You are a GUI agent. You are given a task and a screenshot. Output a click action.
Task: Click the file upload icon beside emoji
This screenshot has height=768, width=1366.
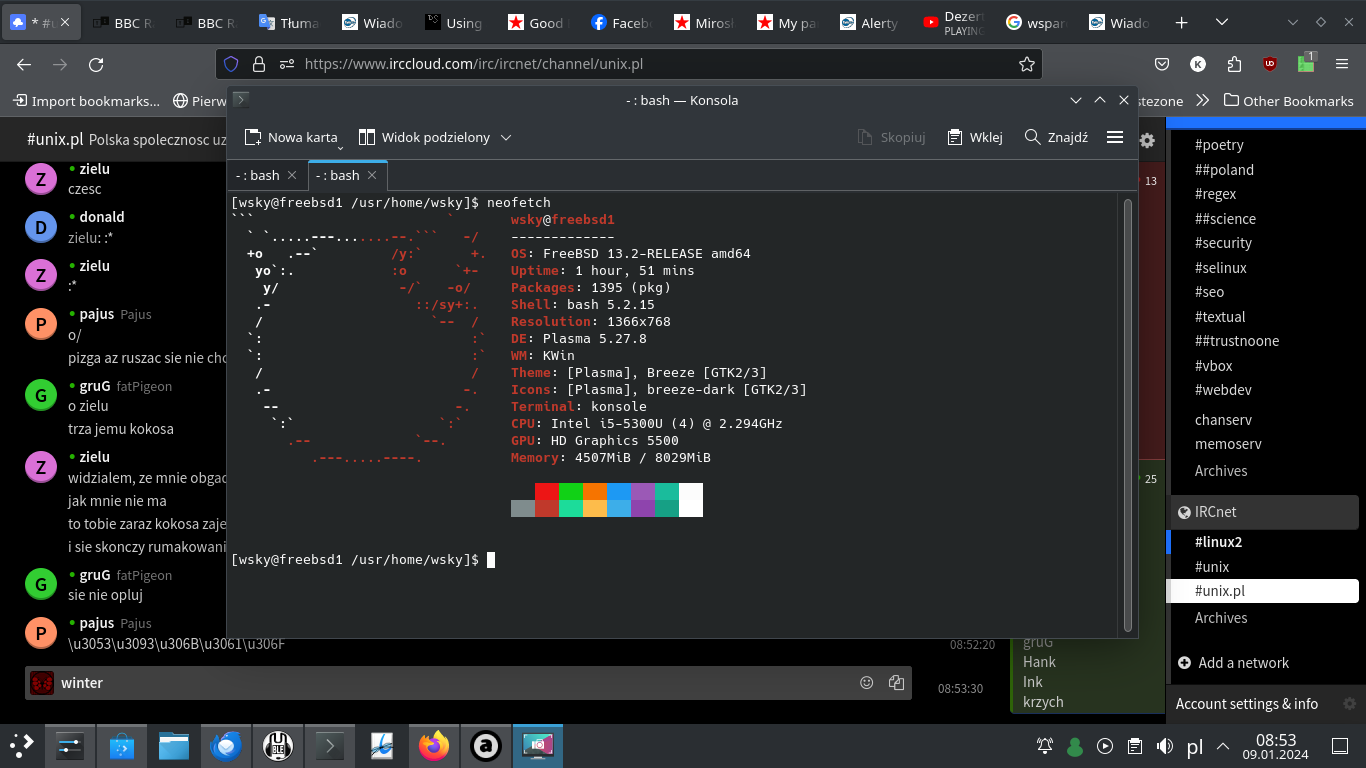click(896, 683)
